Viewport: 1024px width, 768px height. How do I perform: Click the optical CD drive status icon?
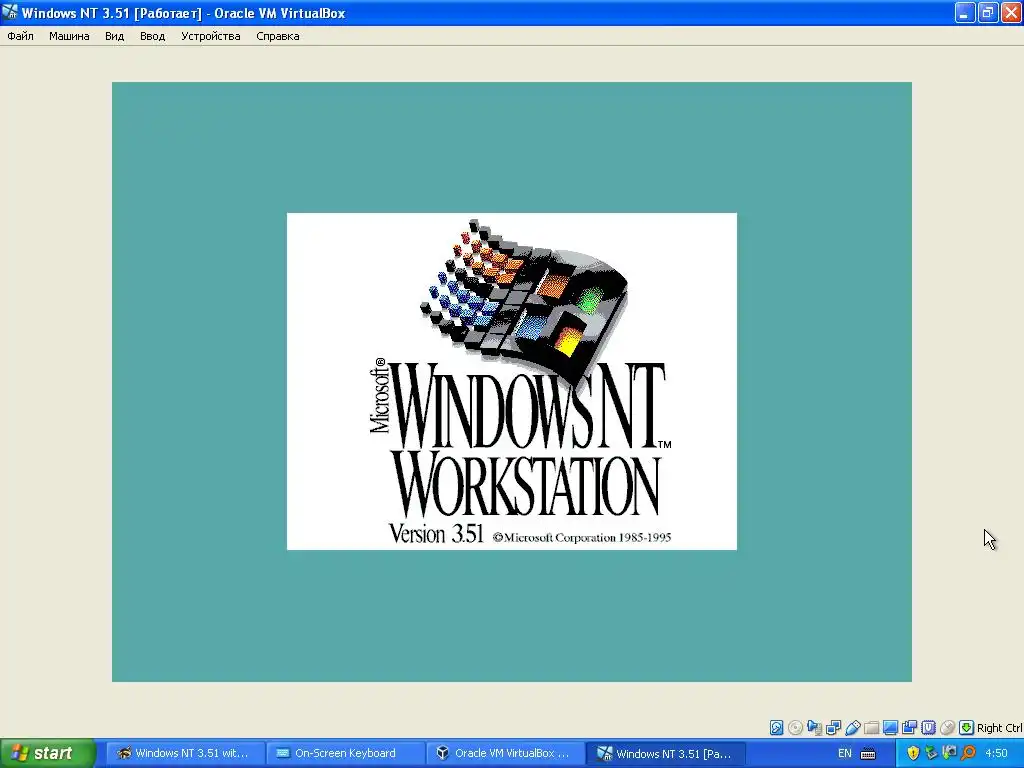795,728
